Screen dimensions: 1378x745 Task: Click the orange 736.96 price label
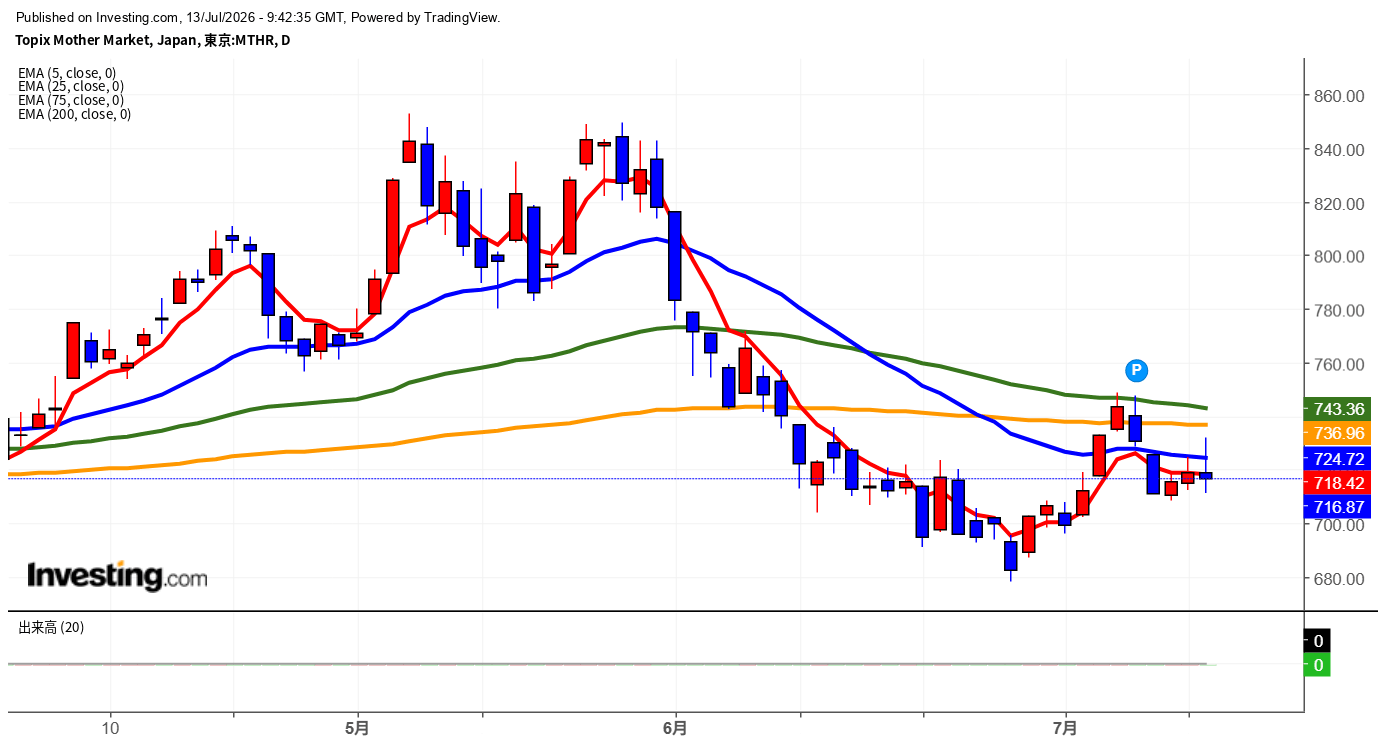tap(1338, 433)
